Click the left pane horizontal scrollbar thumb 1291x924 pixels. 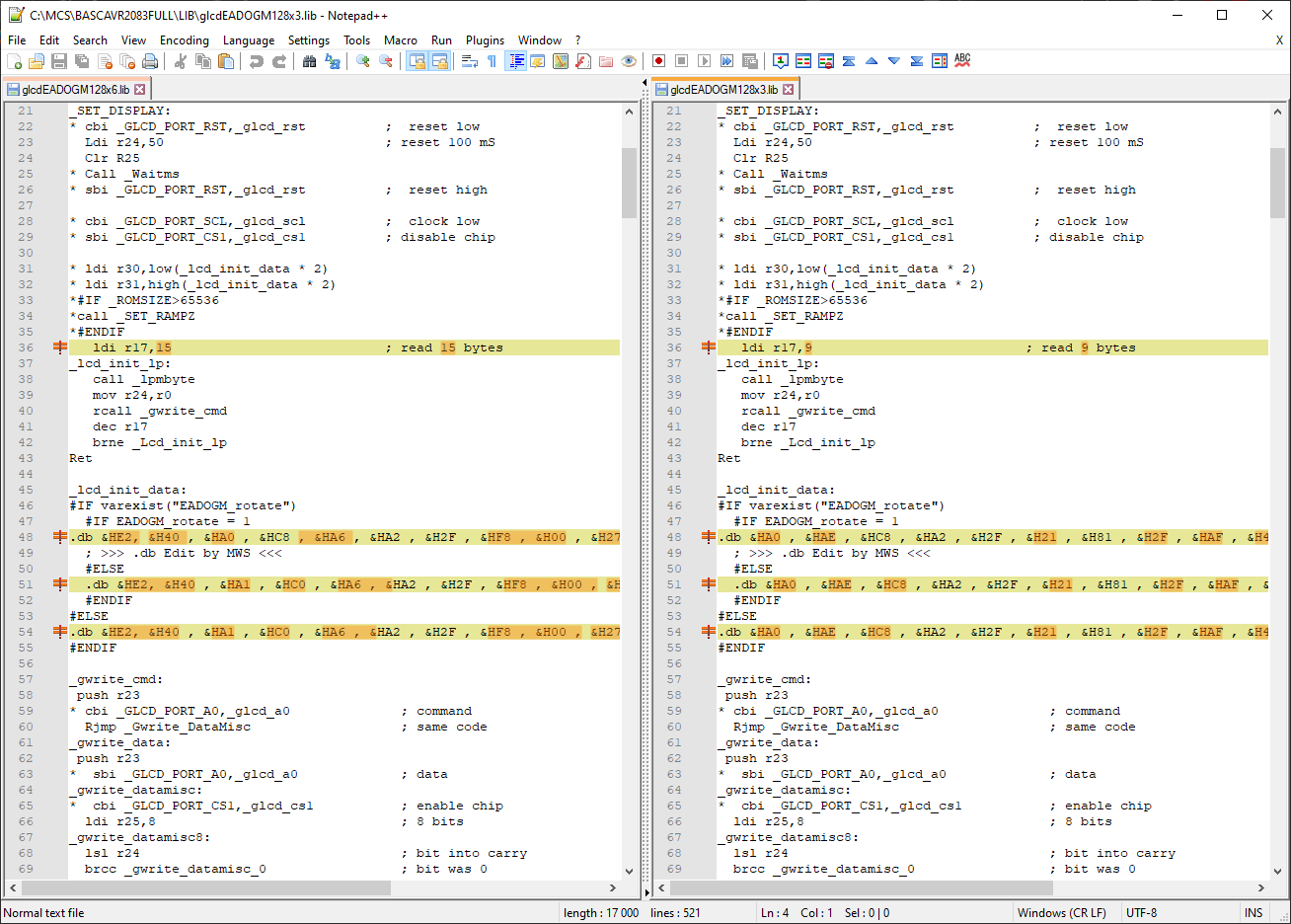coord(205,888)
